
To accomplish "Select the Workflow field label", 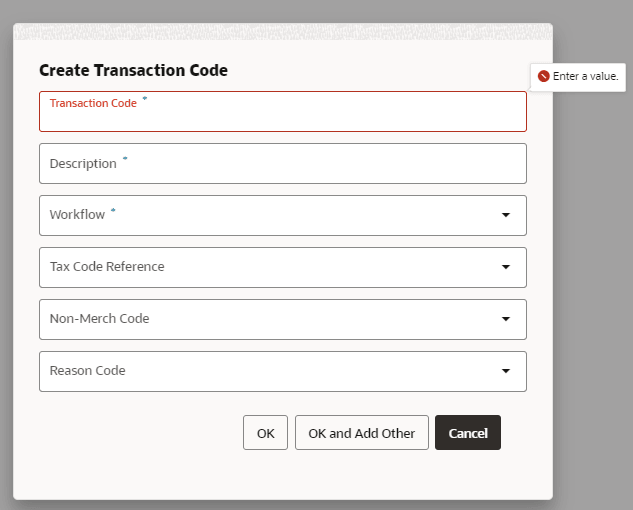I will [77, 214].
